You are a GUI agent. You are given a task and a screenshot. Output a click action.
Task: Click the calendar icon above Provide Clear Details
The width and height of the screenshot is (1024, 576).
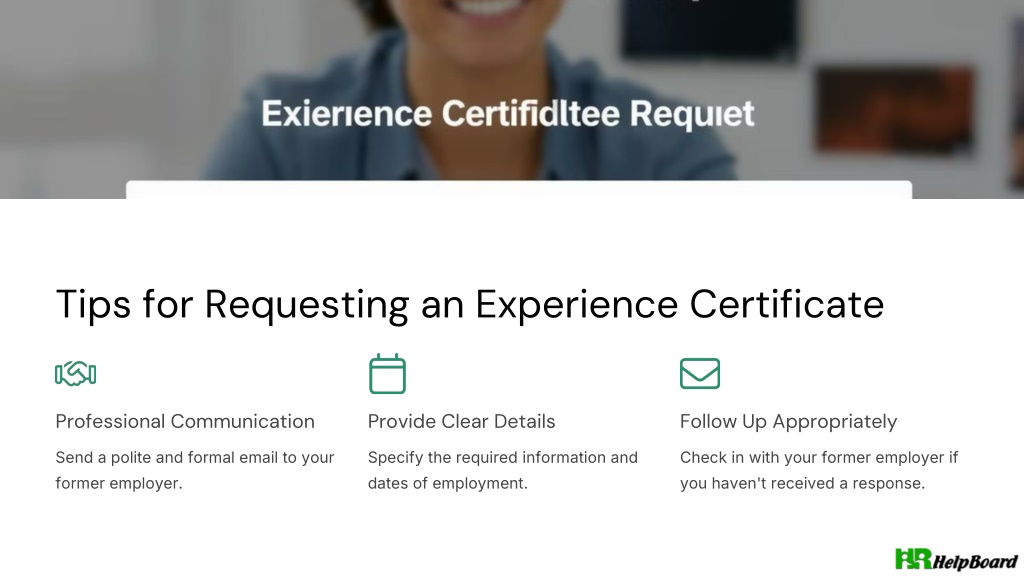click(x=387, y=374)
